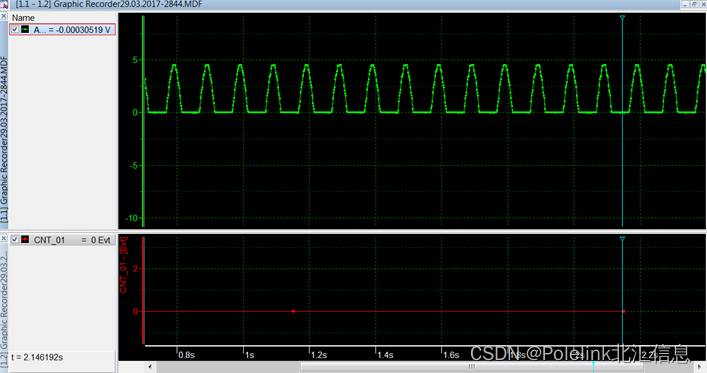The width and height of the screenshot is (707, 373).
Task: Click the scrollbar right arrow
Action: click(x=700, y=367)
